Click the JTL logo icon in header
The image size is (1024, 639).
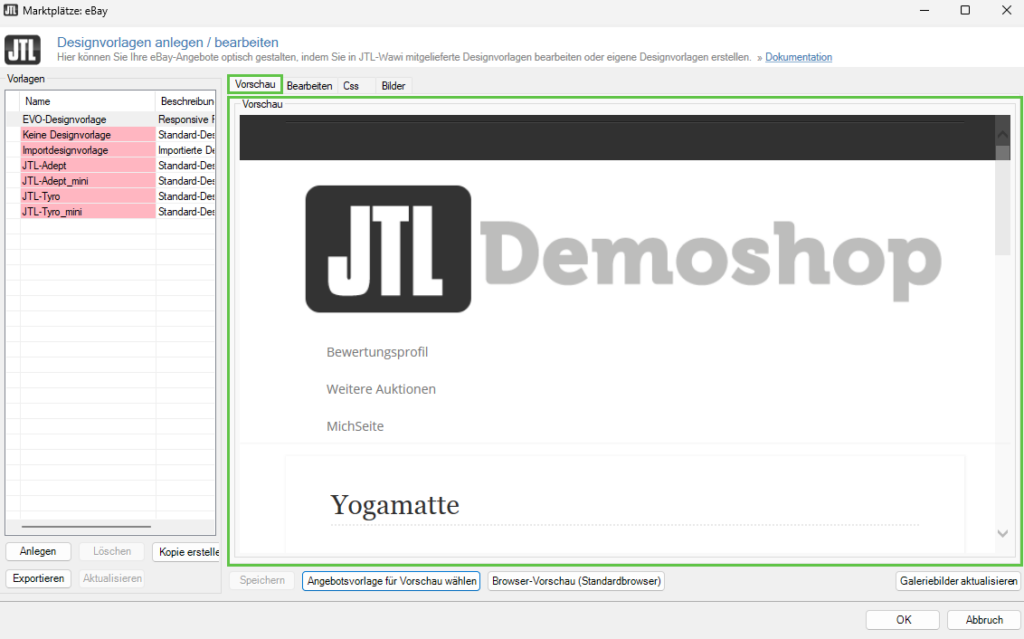[x=22, y=50]
